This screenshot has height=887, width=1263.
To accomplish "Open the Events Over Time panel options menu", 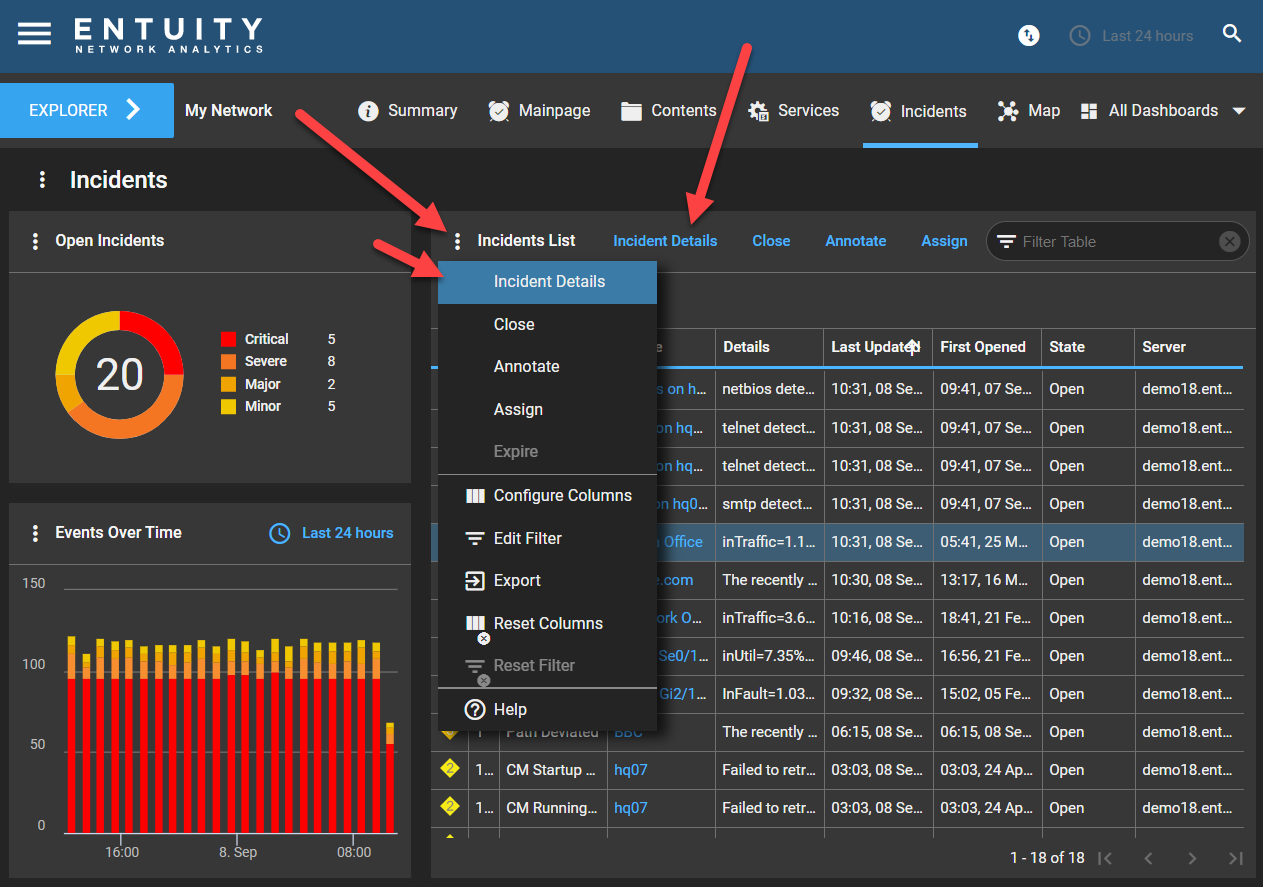I will tap(35, 533).
